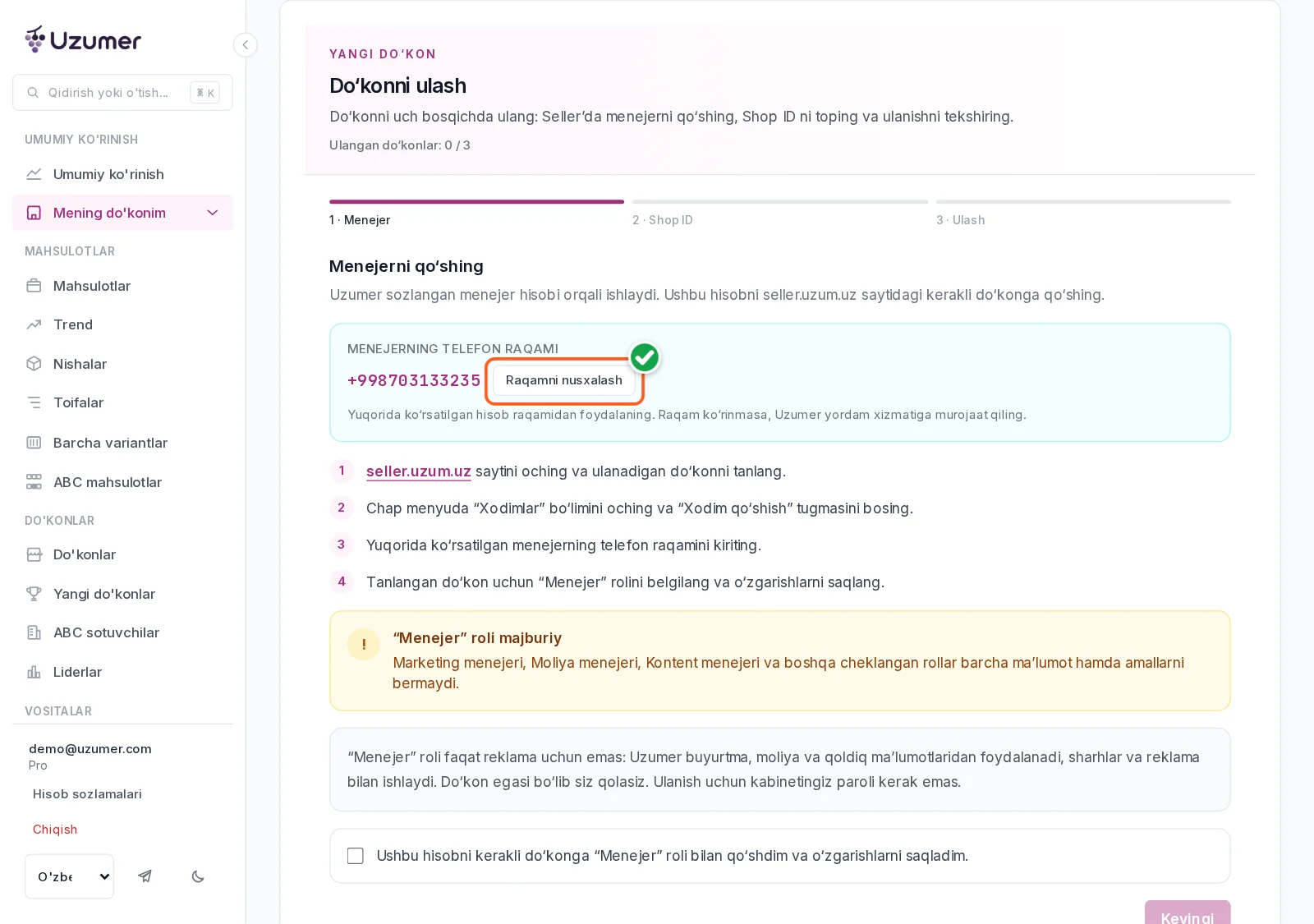Click the Mahsulotlar box icon

34,286
